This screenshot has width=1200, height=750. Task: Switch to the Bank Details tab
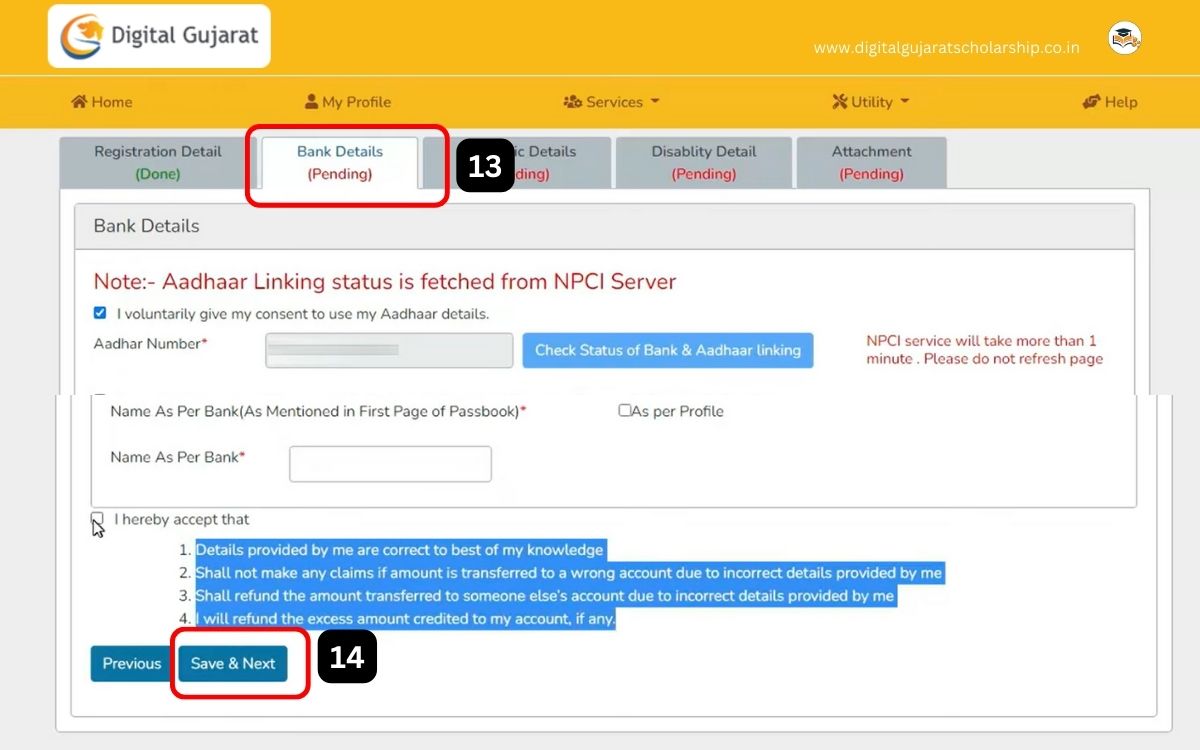pos(340,162)
